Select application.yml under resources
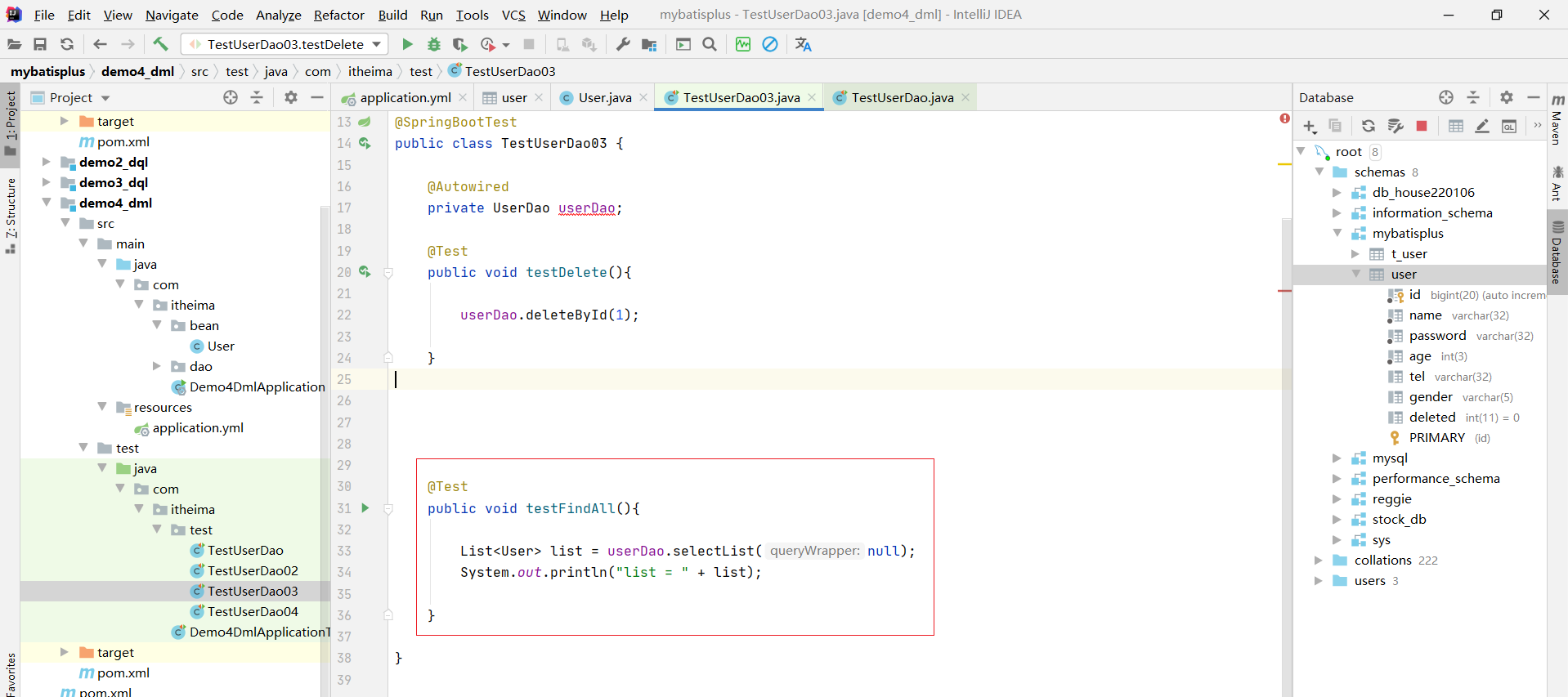This screenshot has height=697, width=1568. (x=198, y=427)
